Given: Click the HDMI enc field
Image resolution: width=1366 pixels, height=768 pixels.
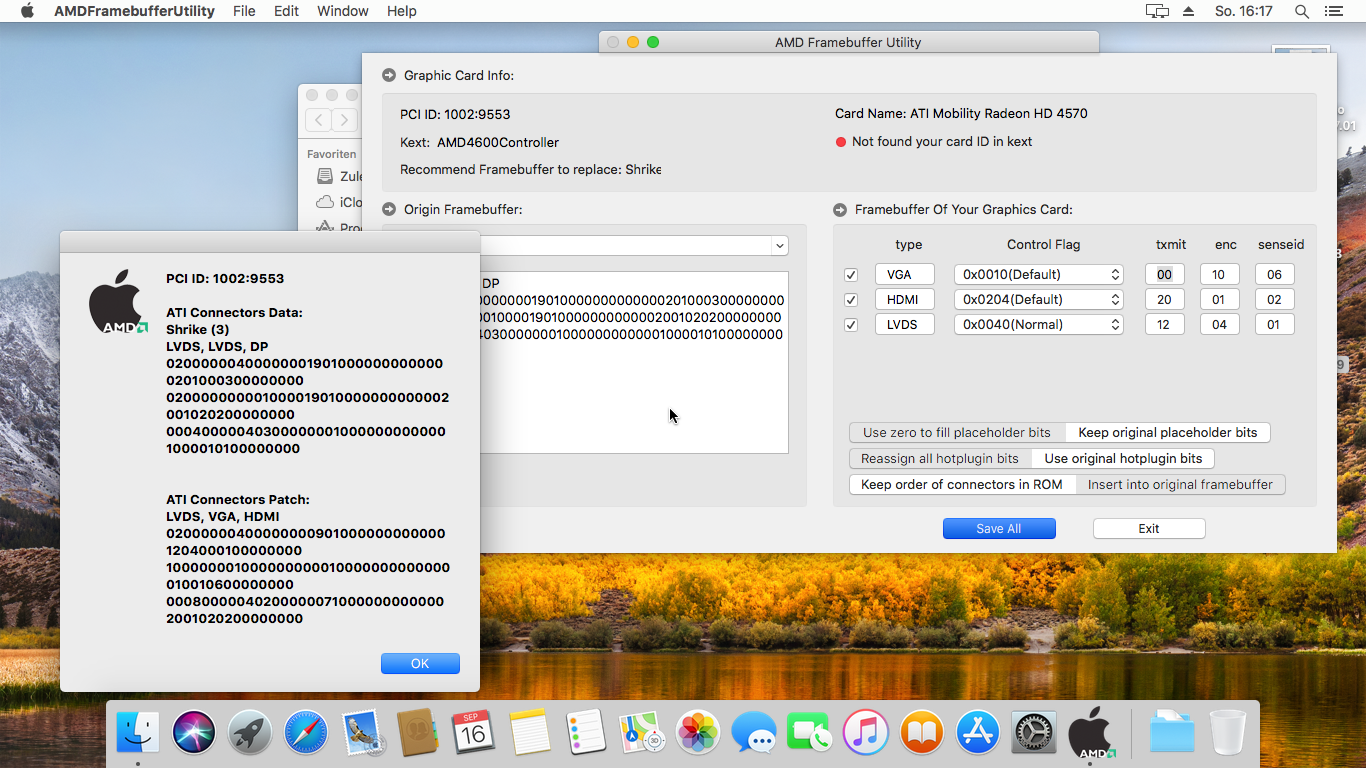Looking at the screenshot, I should pyautogui.click(x=1219, y=299).
